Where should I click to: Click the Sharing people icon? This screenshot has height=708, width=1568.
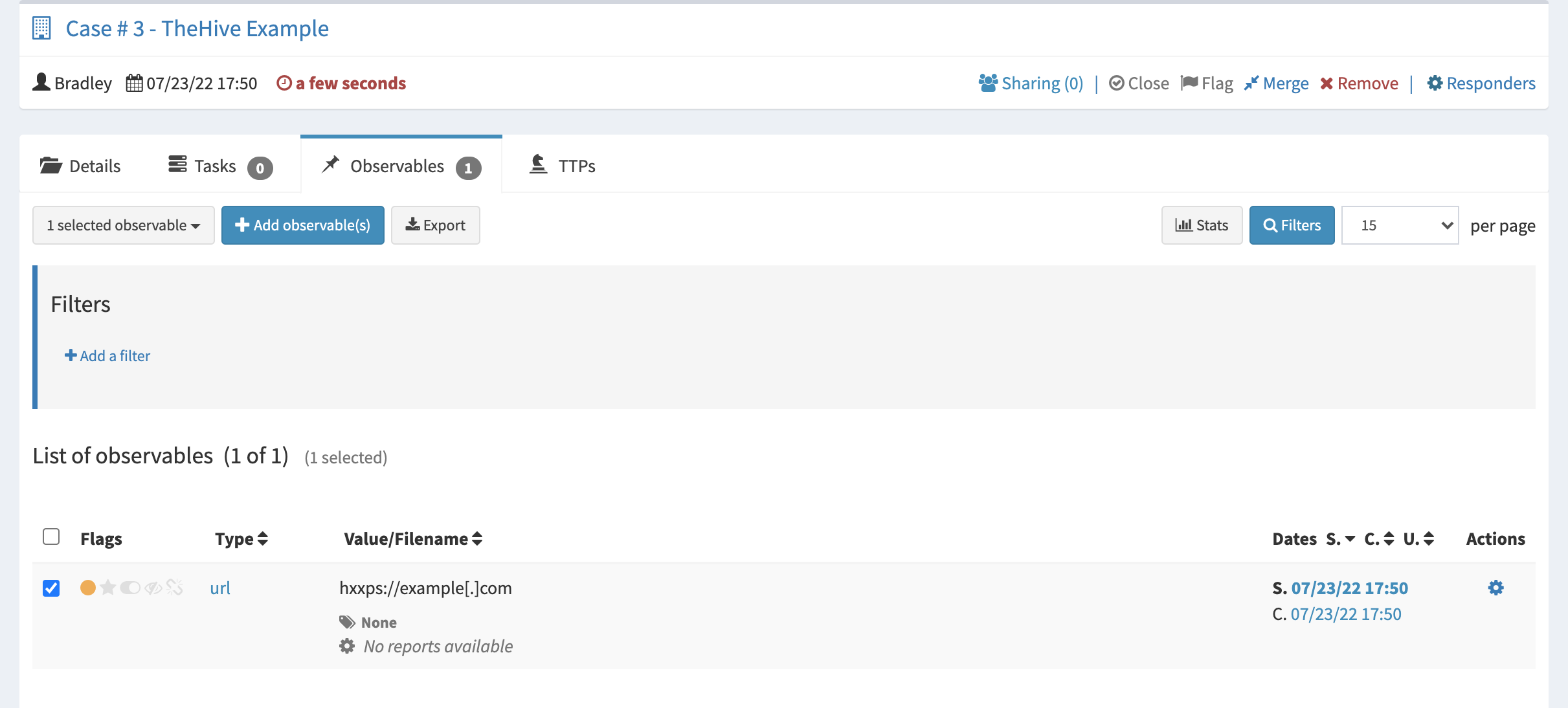[988, 83]
